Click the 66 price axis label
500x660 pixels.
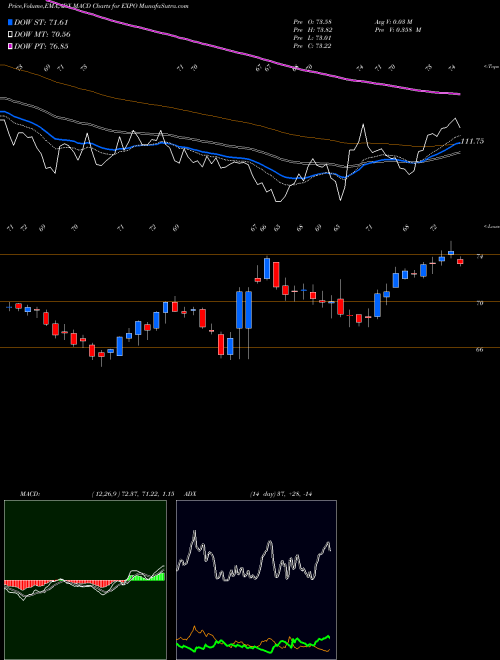[479, 349]
